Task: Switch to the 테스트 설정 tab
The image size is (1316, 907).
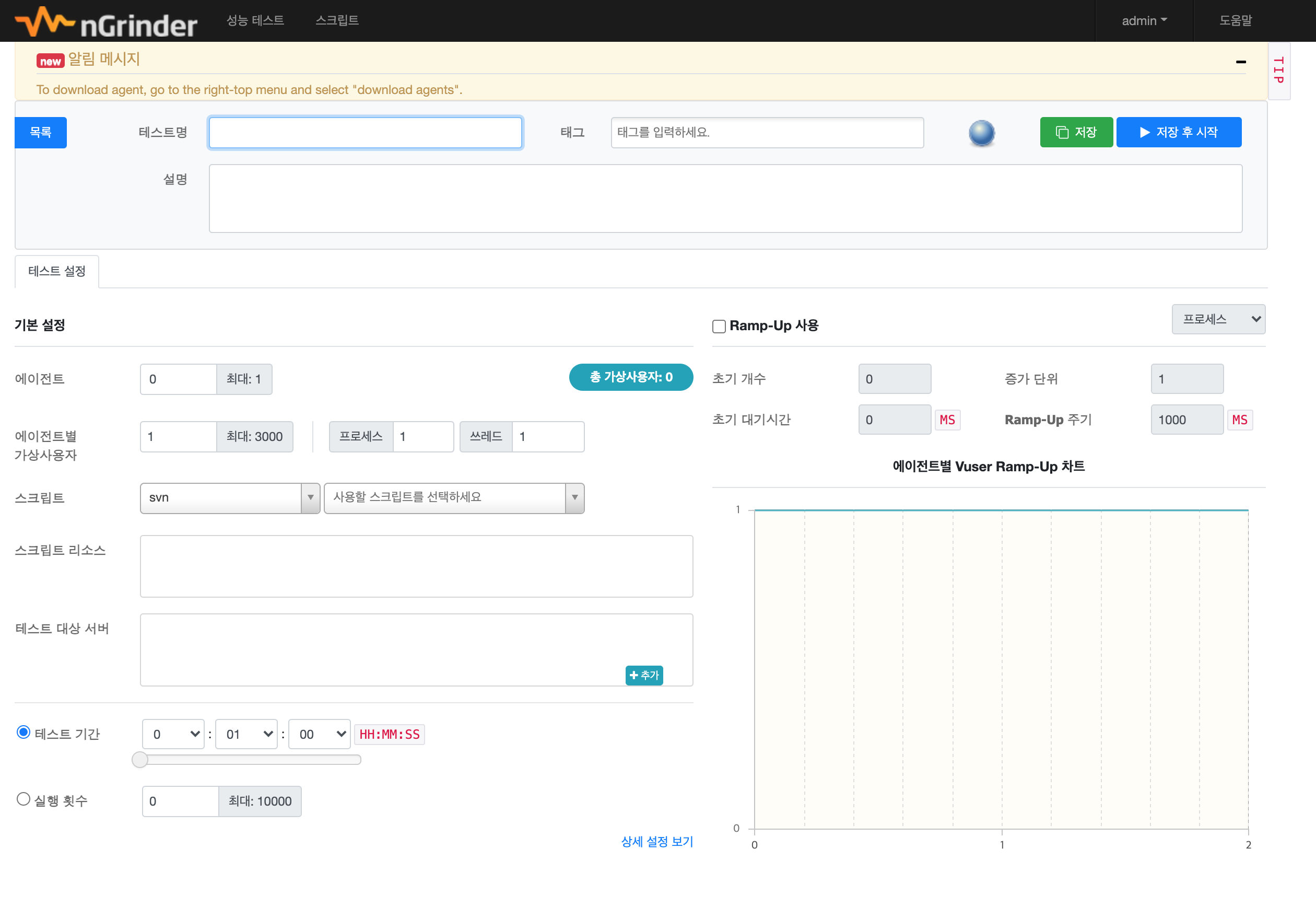Action: [x=57, y=271]
